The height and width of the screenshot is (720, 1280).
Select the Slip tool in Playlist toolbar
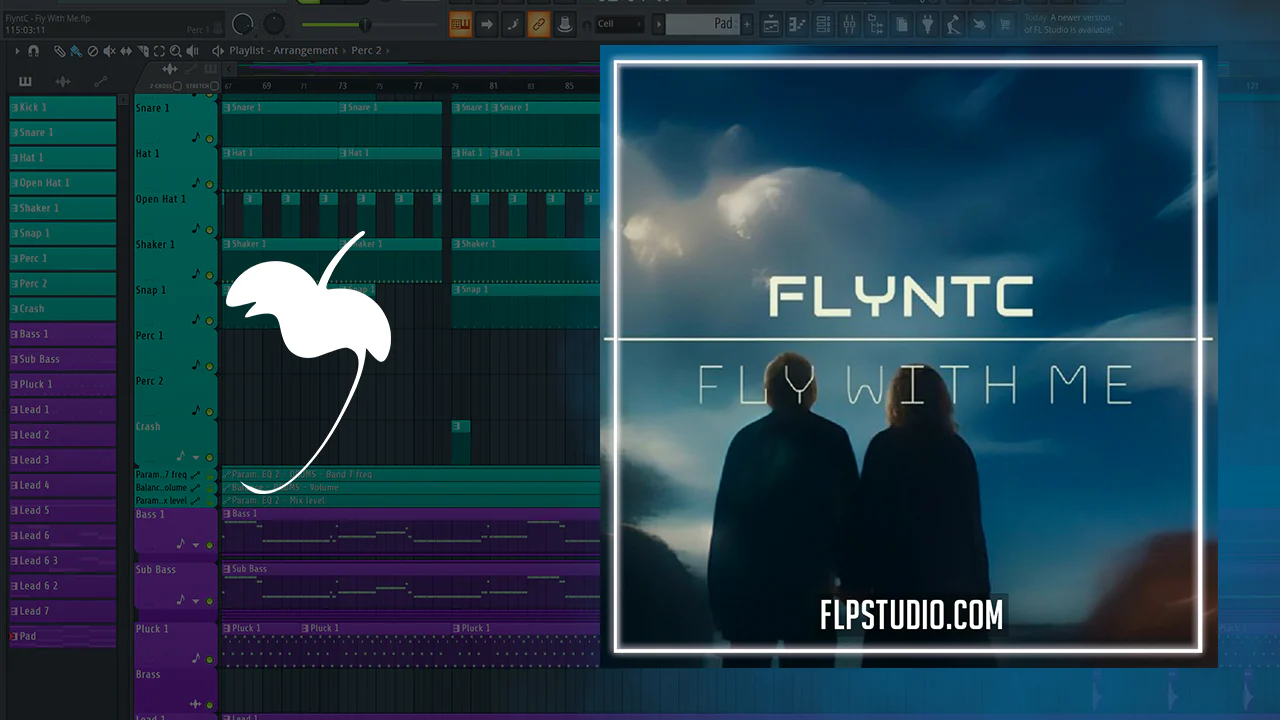click(127, 50)
